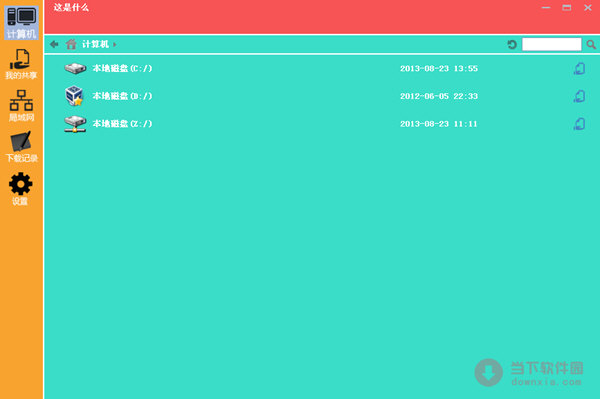Open the 设置 settings gear

click(20, 189)
